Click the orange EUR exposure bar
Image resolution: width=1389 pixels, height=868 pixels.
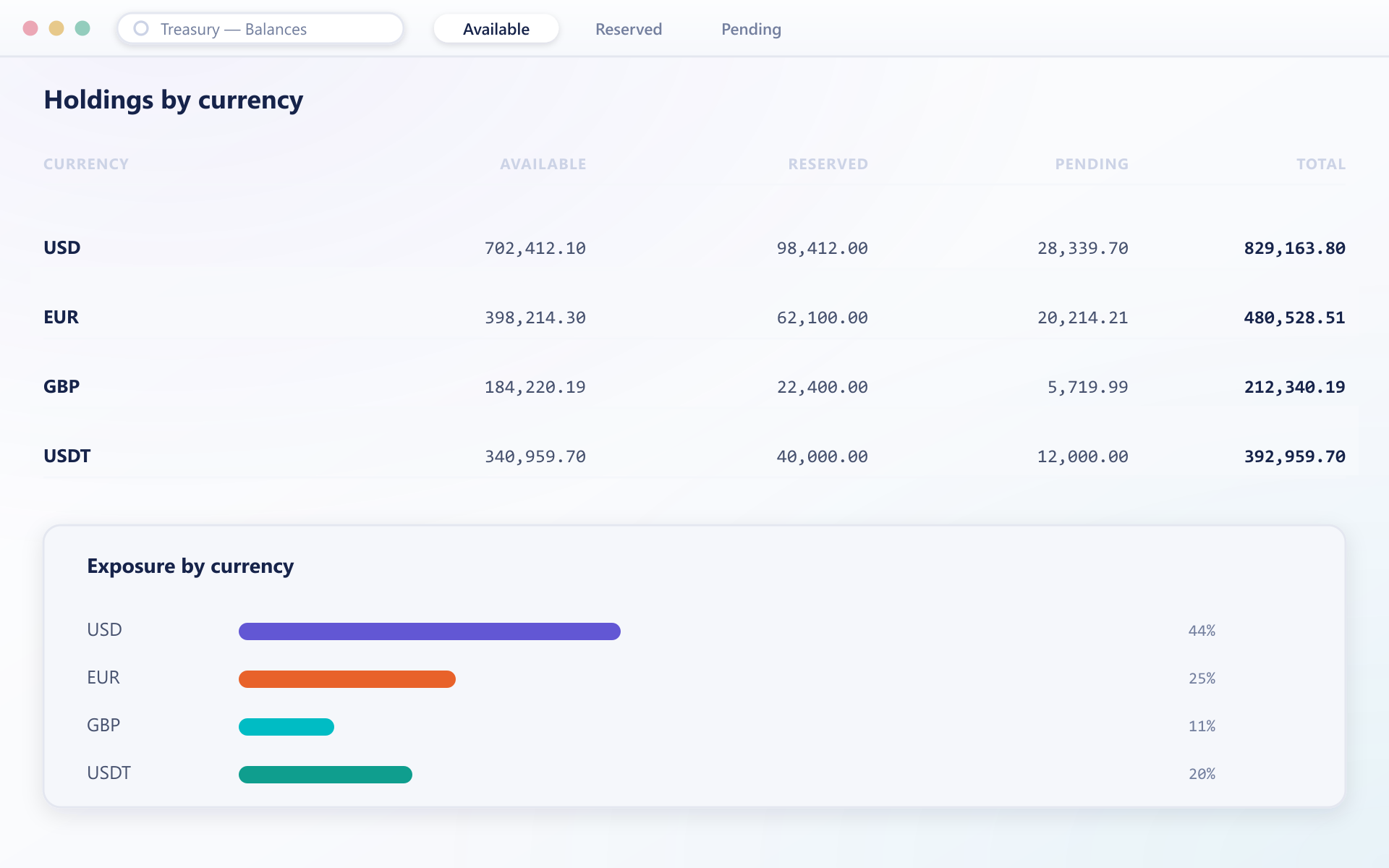347,679
